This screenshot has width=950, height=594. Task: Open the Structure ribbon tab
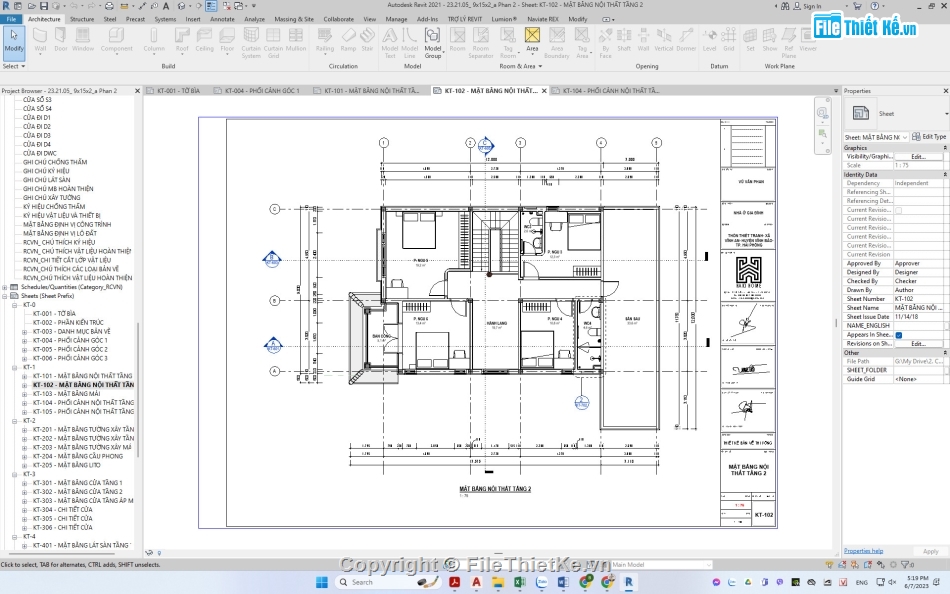click(82, 19)
